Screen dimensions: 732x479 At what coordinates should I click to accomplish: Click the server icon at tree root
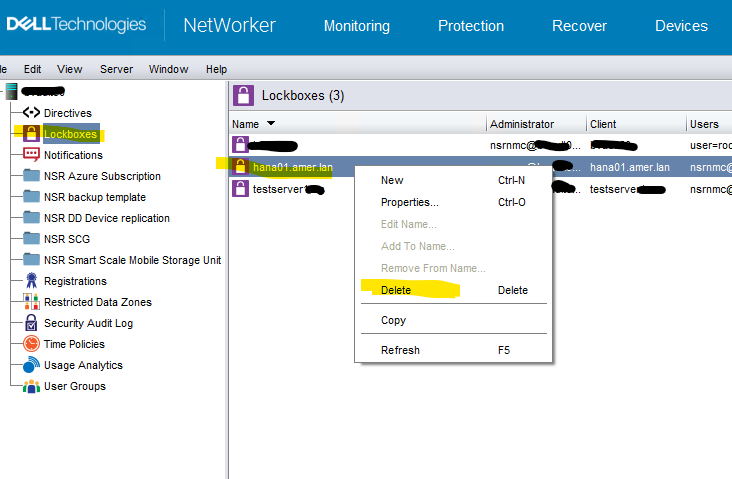[12, 92]
